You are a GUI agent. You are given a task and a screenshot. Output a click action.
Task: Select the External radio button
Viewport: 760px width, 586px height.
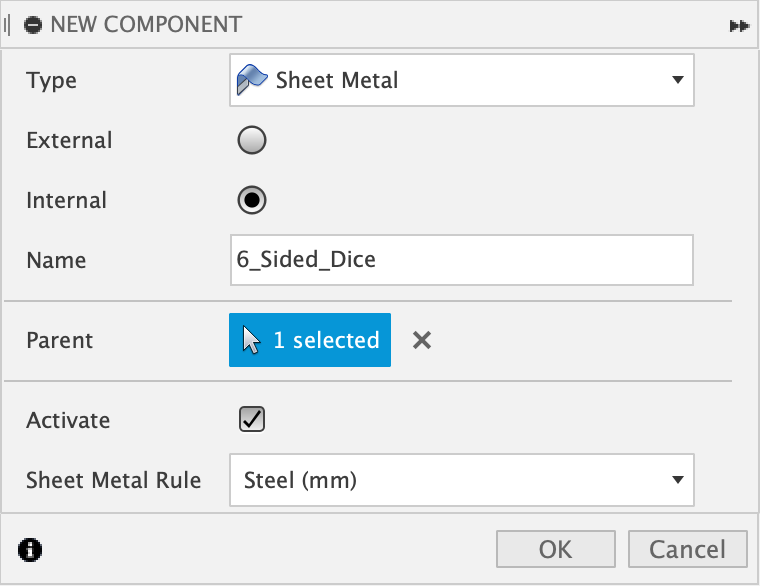(x=252, y=140)
